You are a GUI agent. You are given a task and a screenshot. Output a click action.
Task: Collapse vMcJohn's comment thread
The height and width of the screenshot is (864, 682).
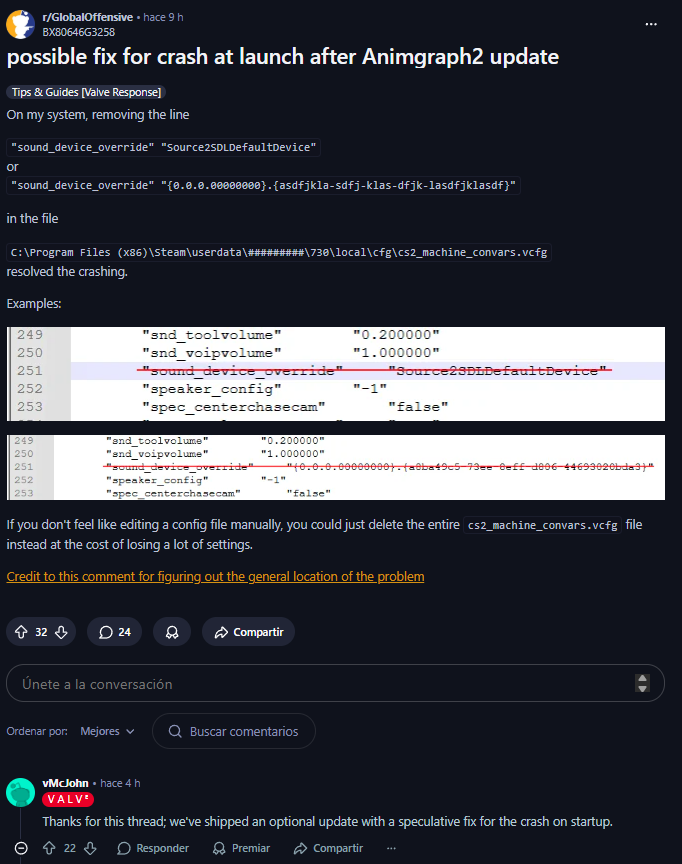21,848
